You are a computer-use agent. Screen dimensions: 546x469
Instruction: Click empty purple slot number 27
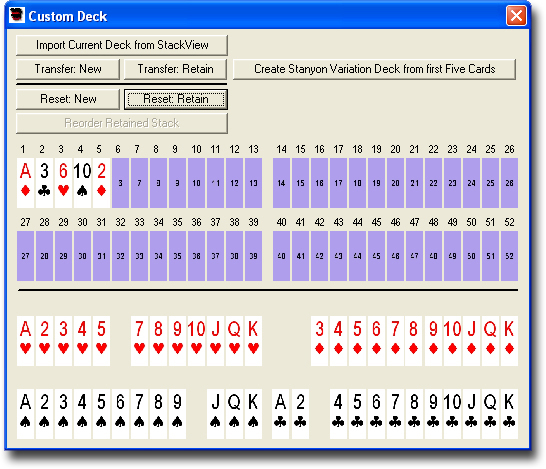pyautogui.click(x=25, y=256)
